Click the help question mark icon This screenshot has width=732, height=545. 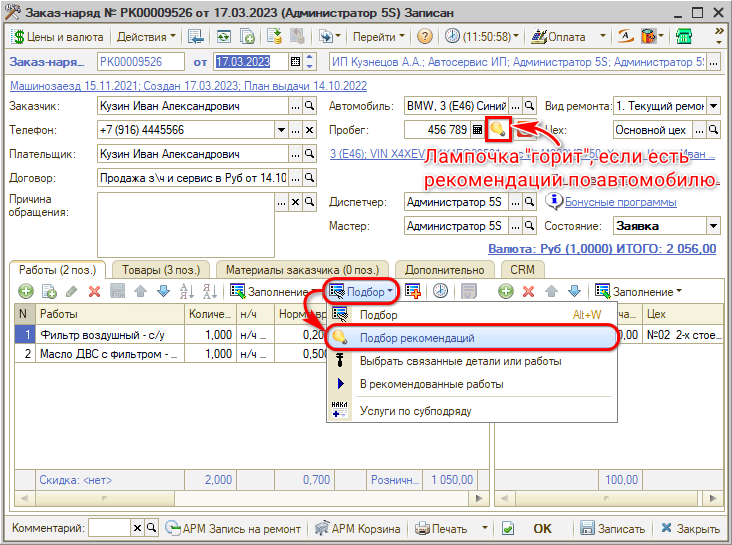[x=425, y=36]
